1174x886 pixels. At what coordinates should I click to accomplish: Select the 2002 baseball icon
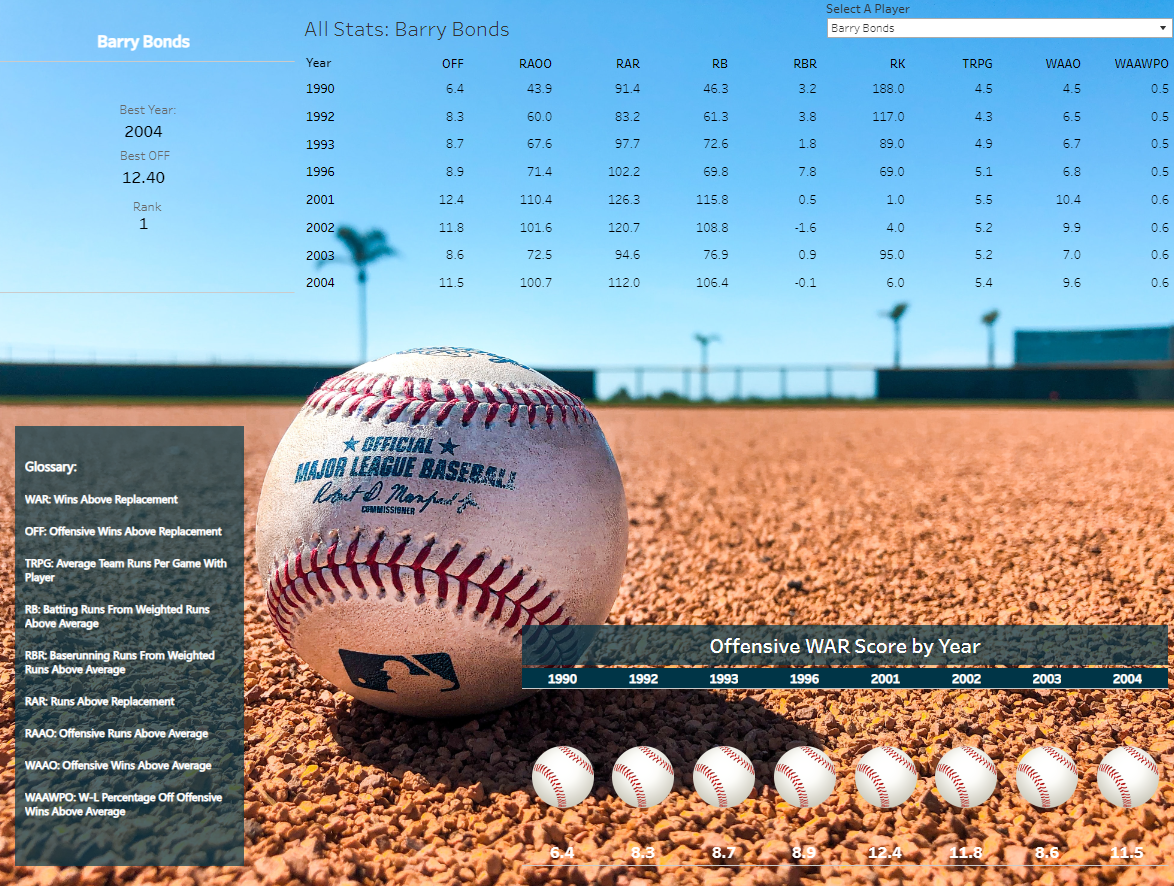966,776
